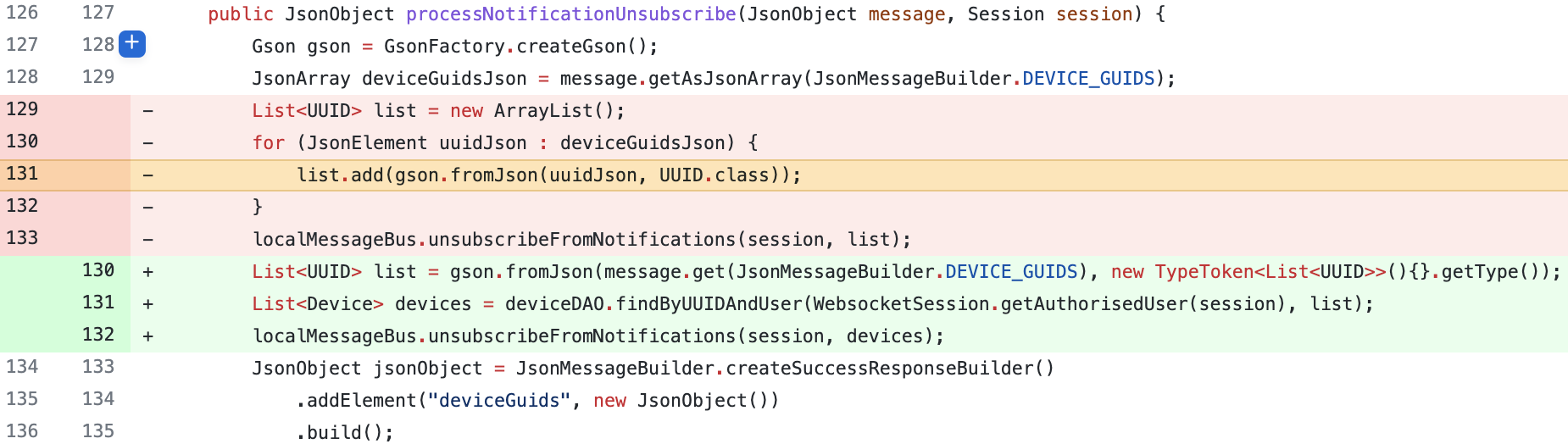
Task: Select old line number 129
Action: click(x=22, y=109)
